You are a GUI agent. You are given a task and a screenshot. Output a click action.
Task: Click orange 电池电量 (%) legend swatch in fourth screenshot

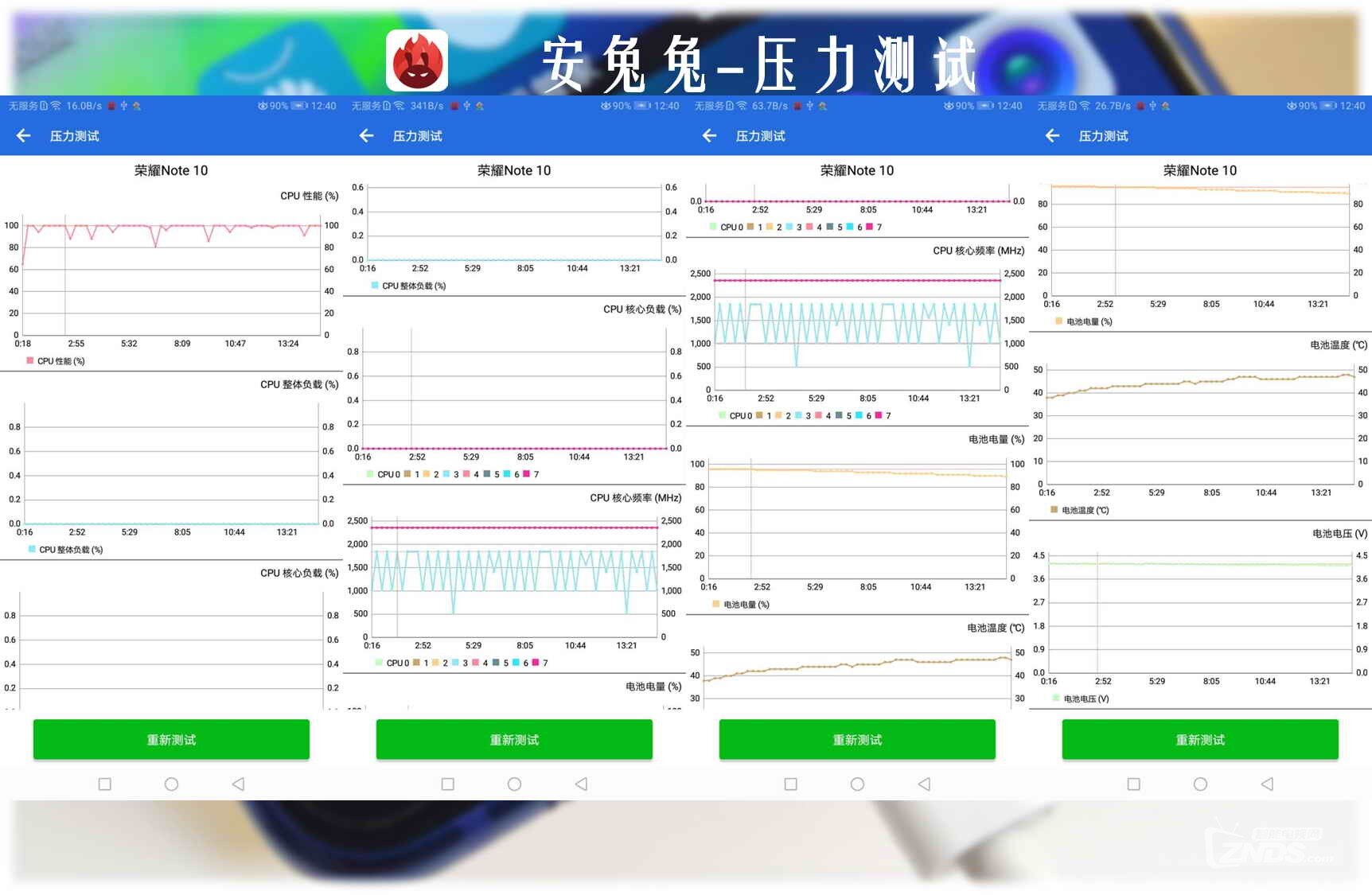coord(1059,321)
